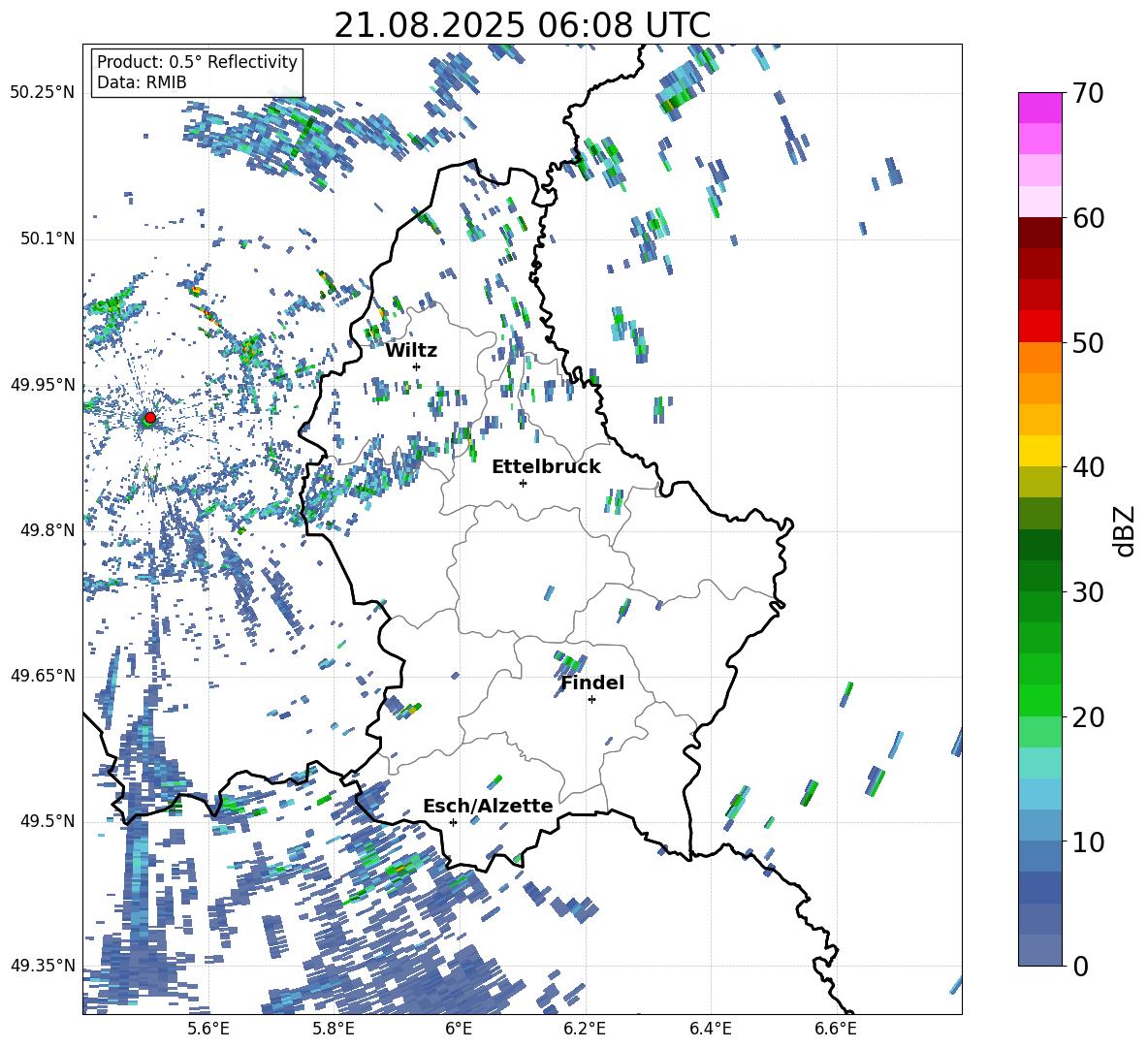The height and width of the screenshot is (1048, 1148).
Task: Click the 5.6°E longitude label
Action: [208, 1029]
